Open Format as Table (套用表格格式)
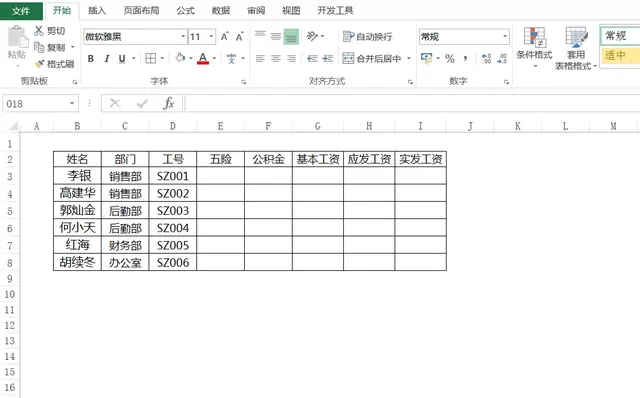The height and width of the screenshot is (398, 640). click(576, 48)
